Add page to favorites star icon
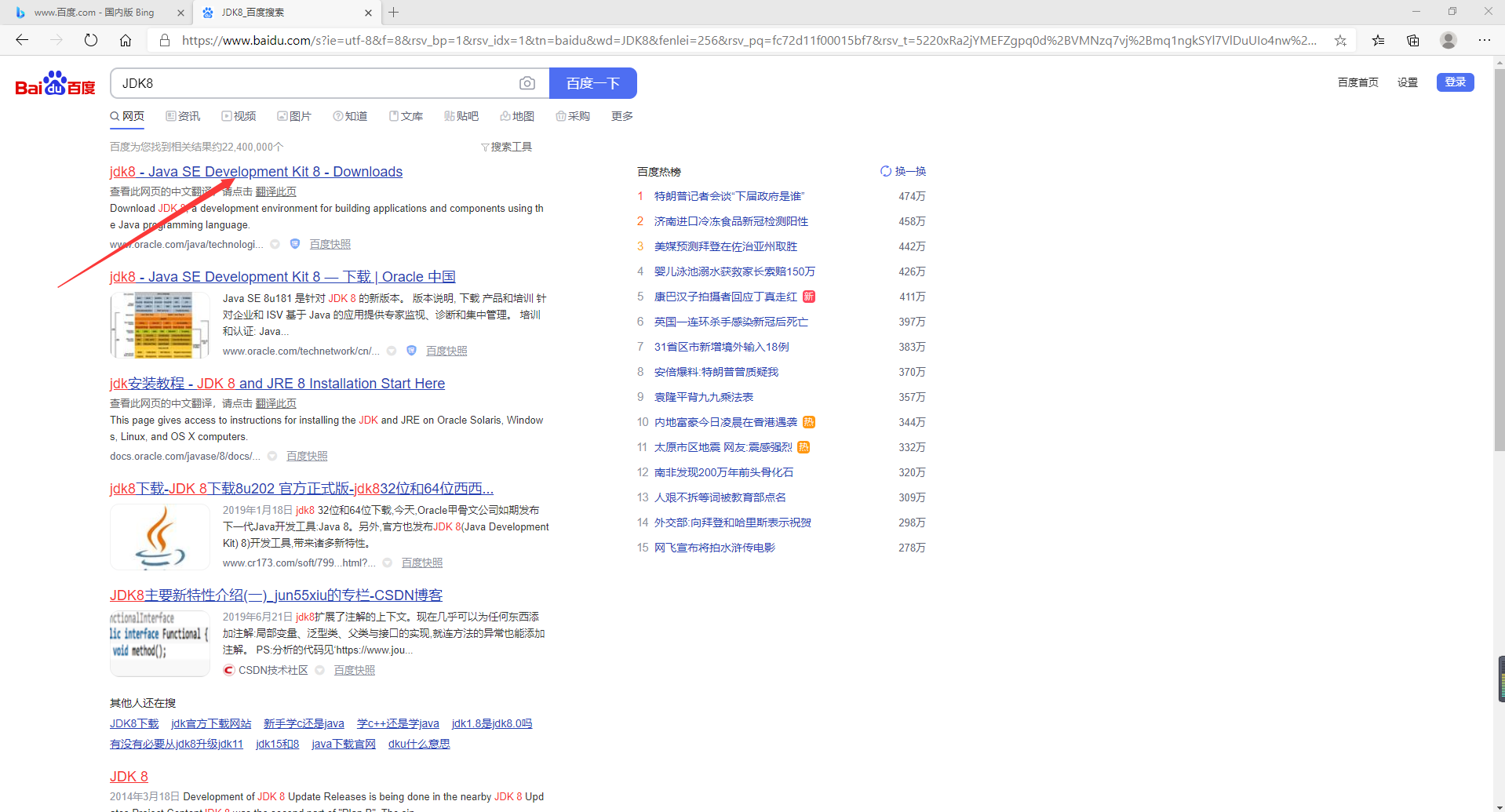This screenshot has height=812, width=1505. coord(1340,40)
